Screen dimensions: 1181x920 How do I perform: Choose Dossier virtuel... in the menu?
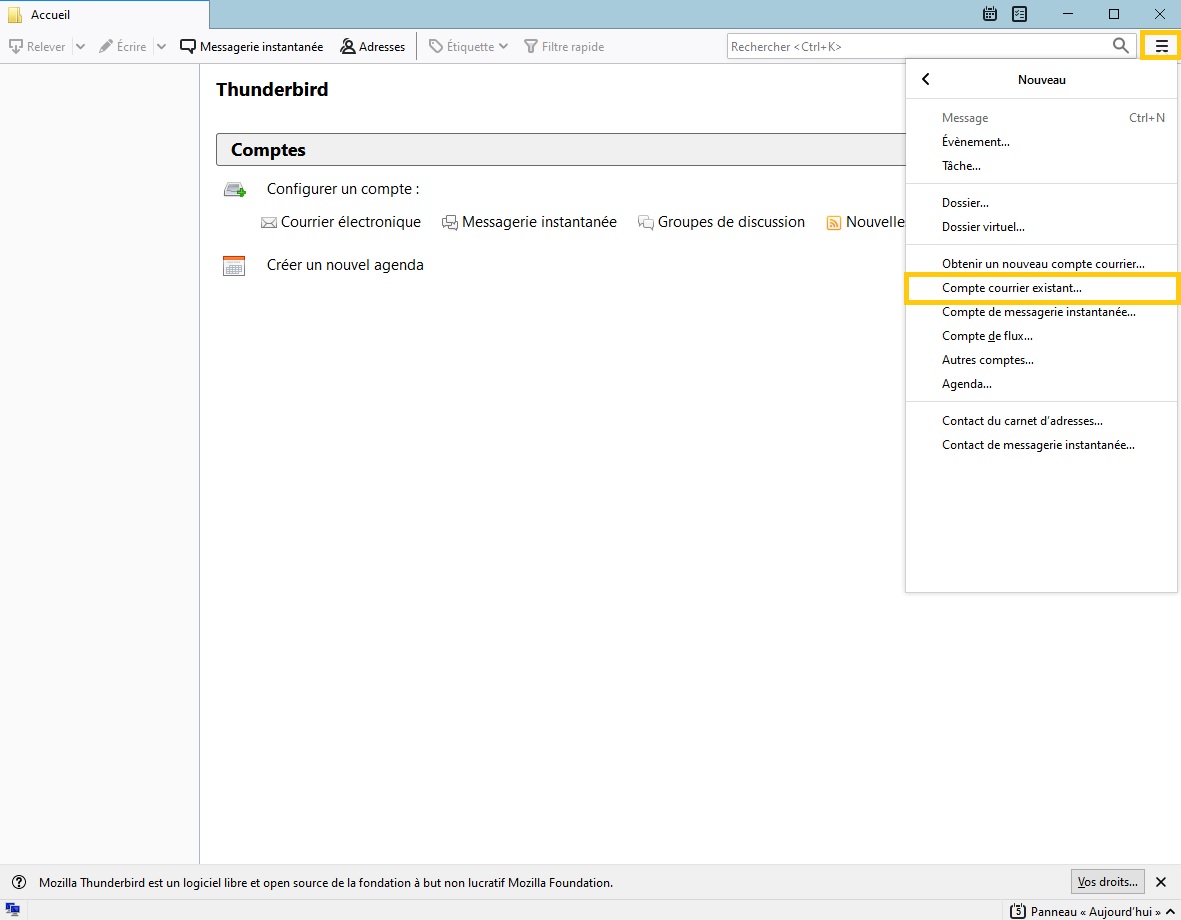(1042, 227)
